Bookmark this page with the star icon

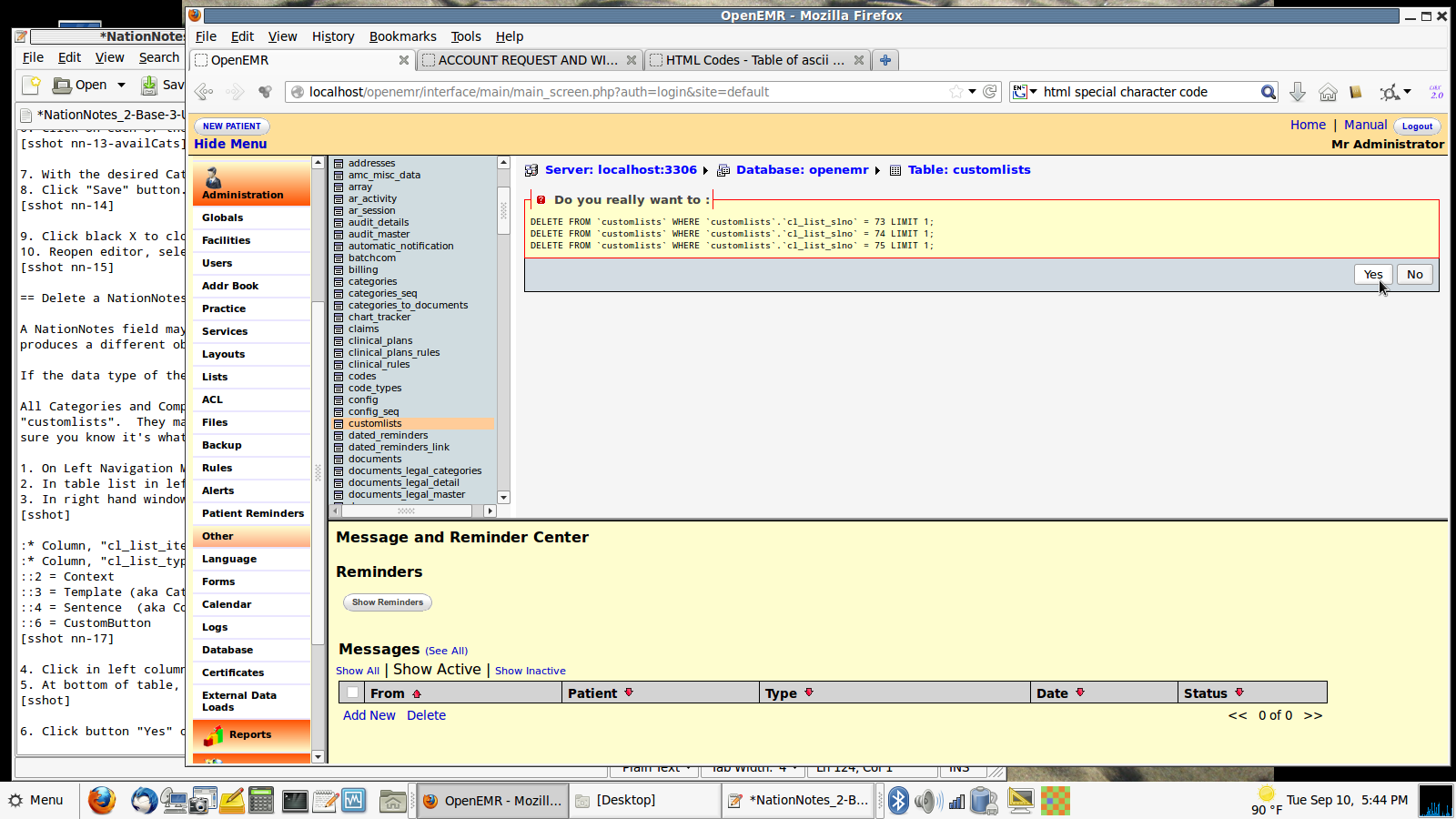[x=955, y=92]
